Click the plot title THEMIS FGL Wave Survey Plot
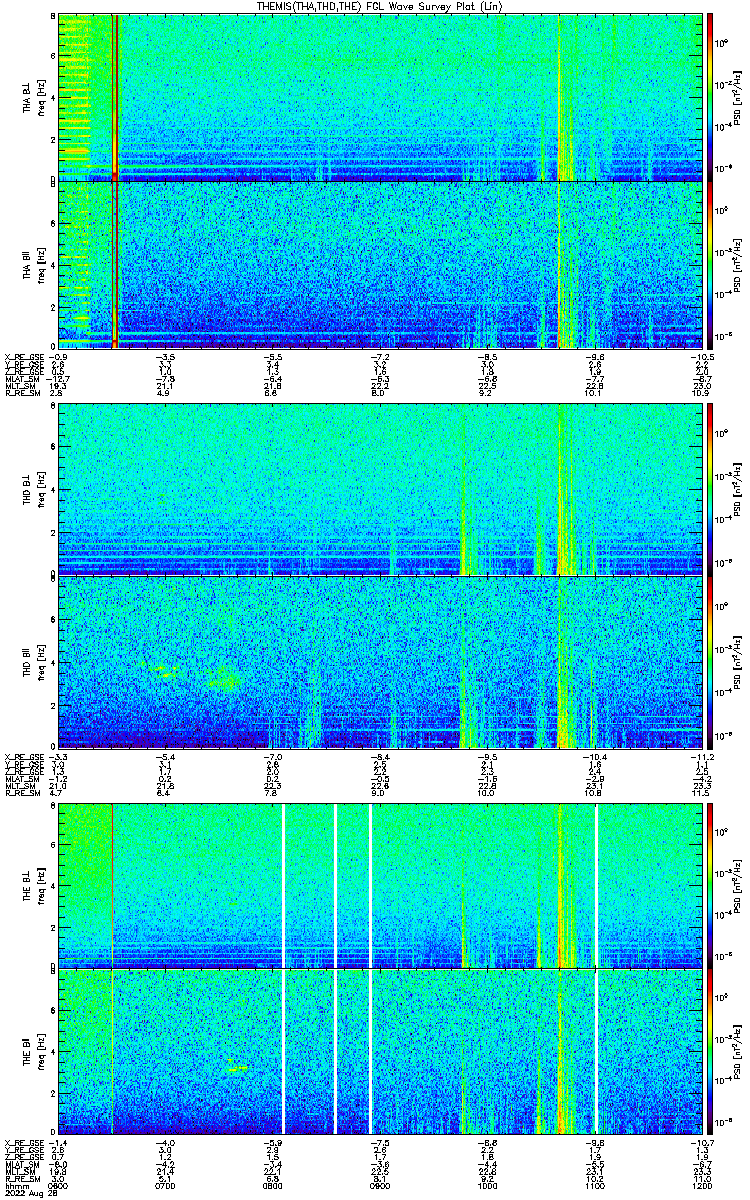This screenshot has width=750, height=1200. coord(378,6)
